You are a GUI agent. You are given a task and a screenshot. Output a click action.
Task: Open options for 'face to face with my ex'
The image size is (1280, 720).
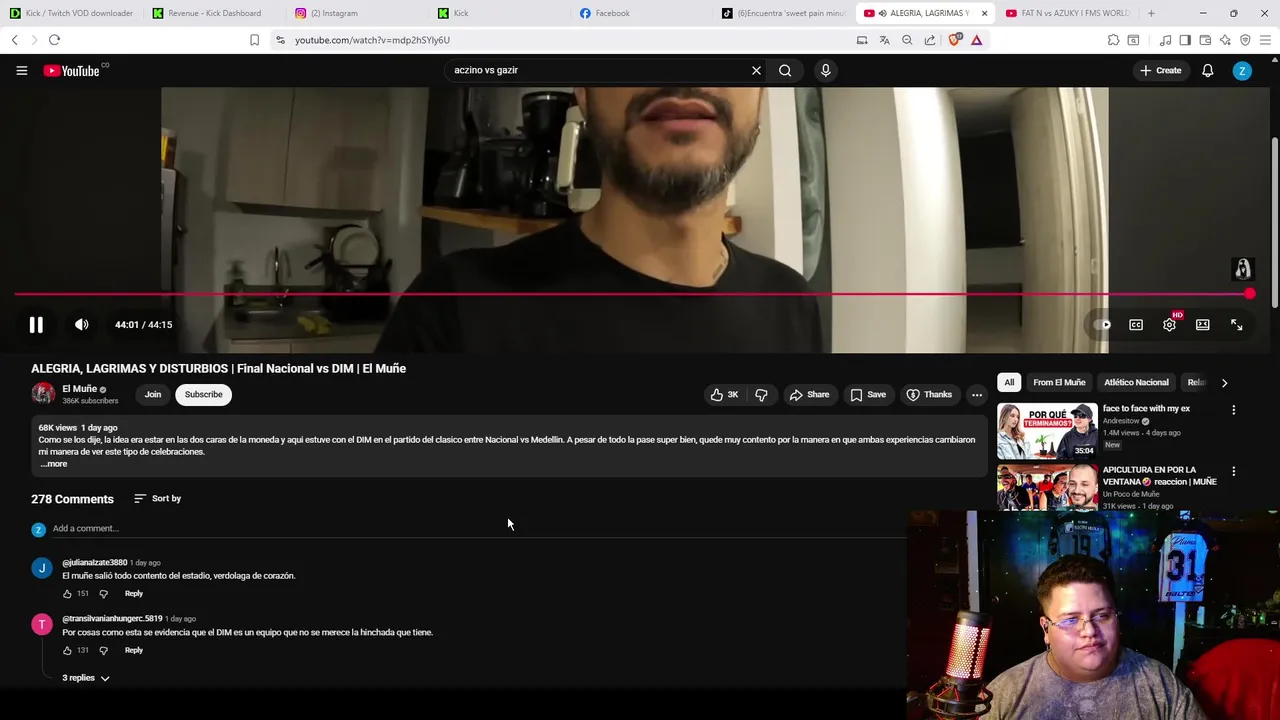(1233, 410)
